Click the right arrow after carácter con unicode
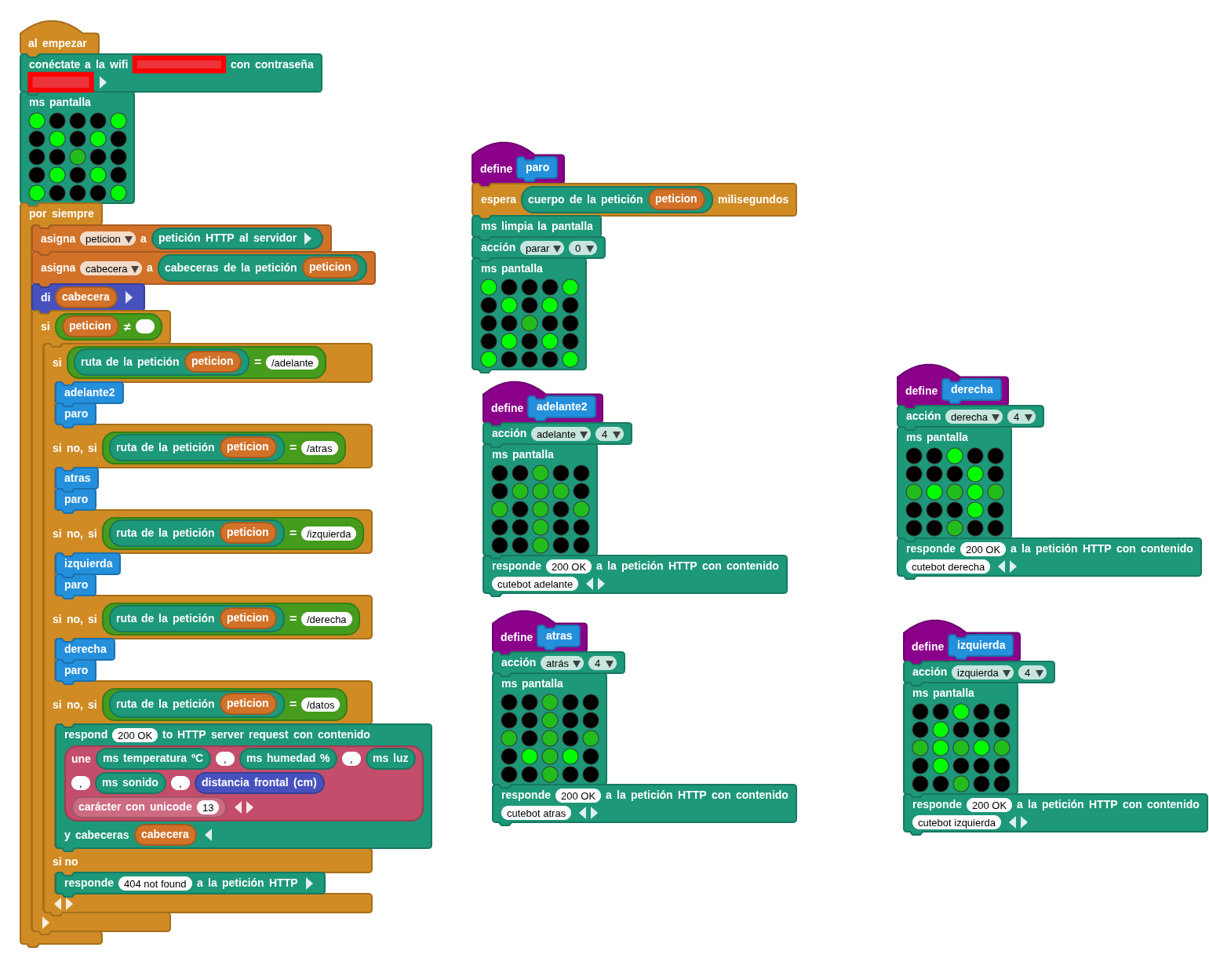Screen dimensions: 1209x980 point(250,807)
